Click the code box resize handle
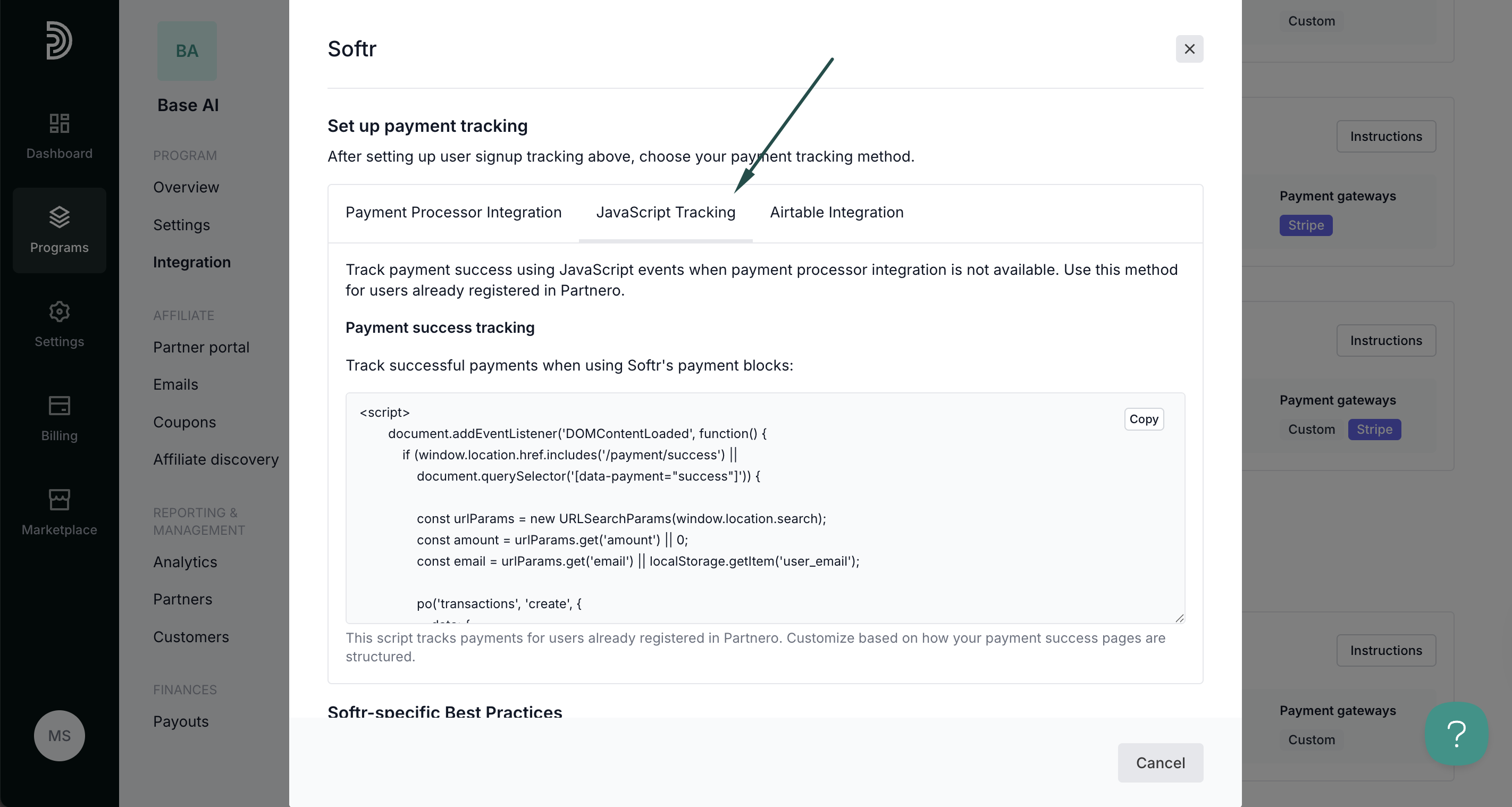Viewport: 1512px width, 807px height. (1179, 617)
